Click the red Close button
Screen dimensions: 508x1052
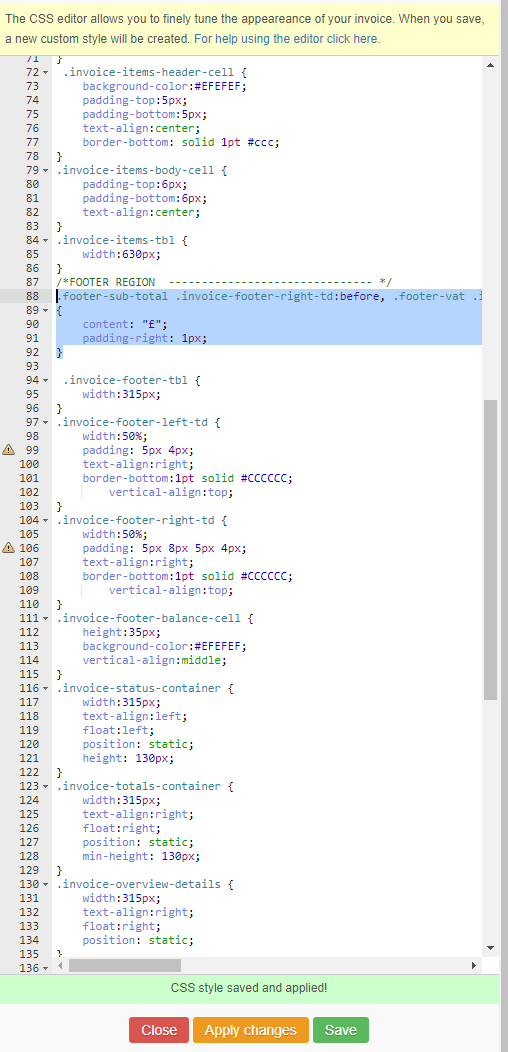tap(159, 1030)
